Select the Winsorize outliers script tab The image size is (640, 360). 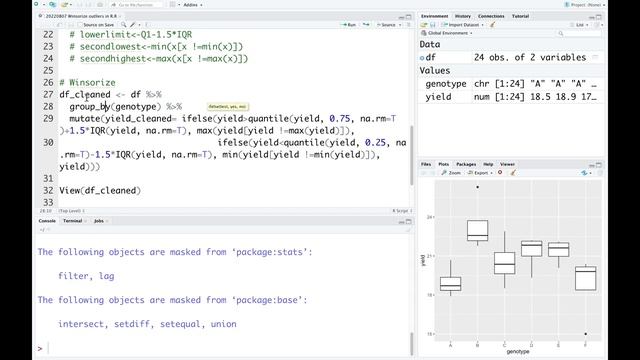point(80,16)
